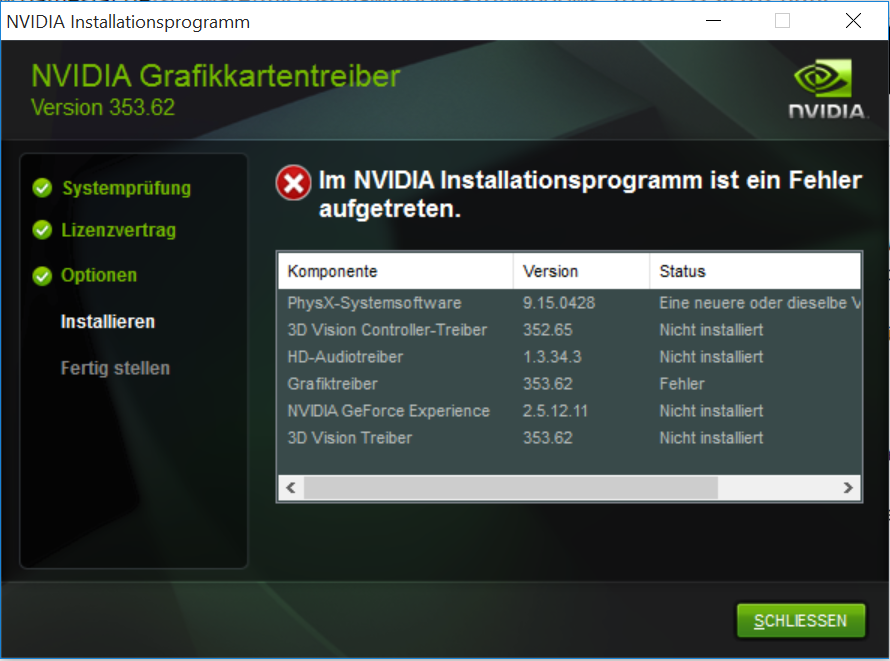The width and height of the screenshot is (890, 661).
Task: Click the scroll left arrow of the table
Action: (291, 488)
